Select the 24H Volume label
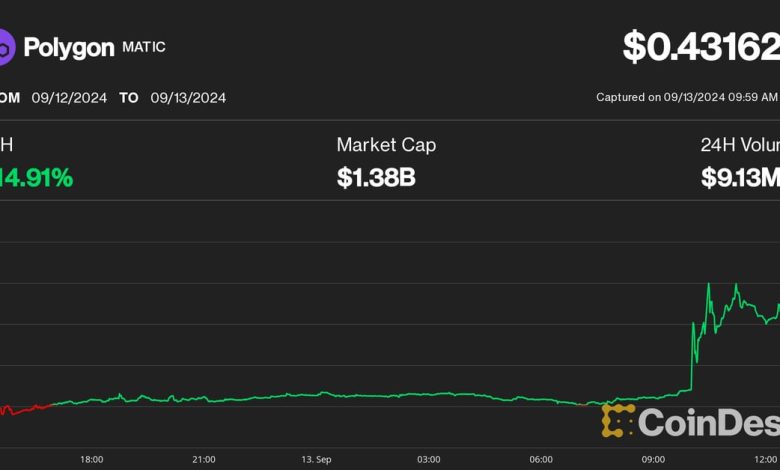 [740, 145]
